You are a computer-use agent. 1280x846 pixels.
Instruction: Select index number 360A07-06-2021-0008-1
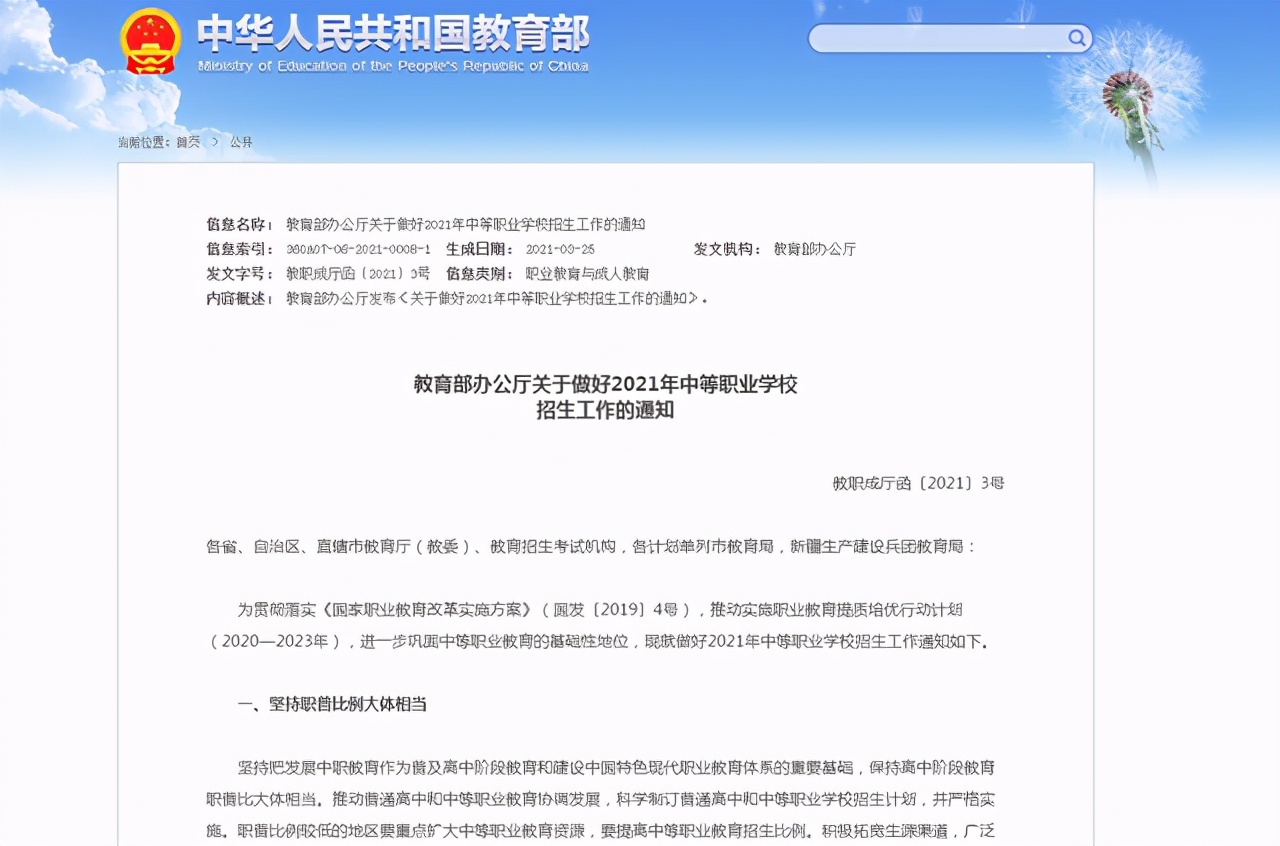[358, 249]
